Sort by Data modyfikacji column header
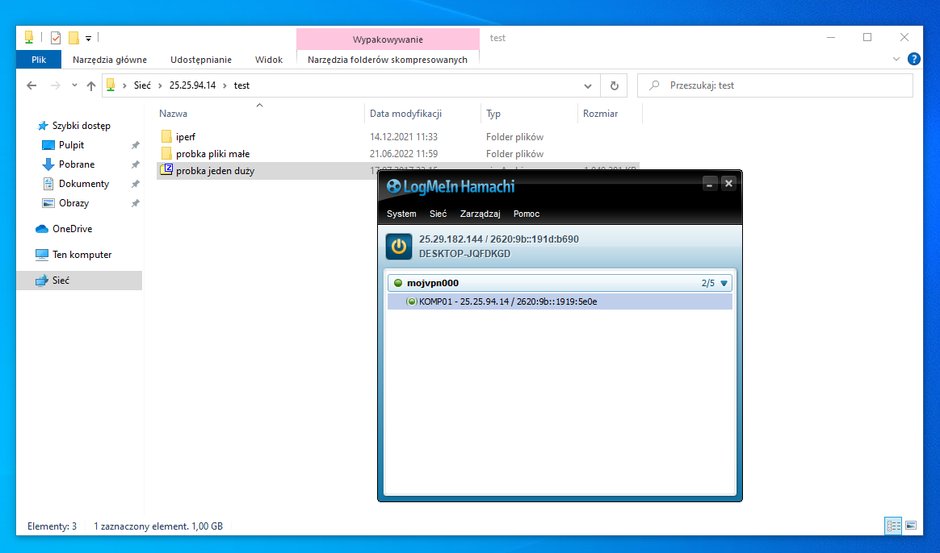940x553 pixels. click(406, 113)
